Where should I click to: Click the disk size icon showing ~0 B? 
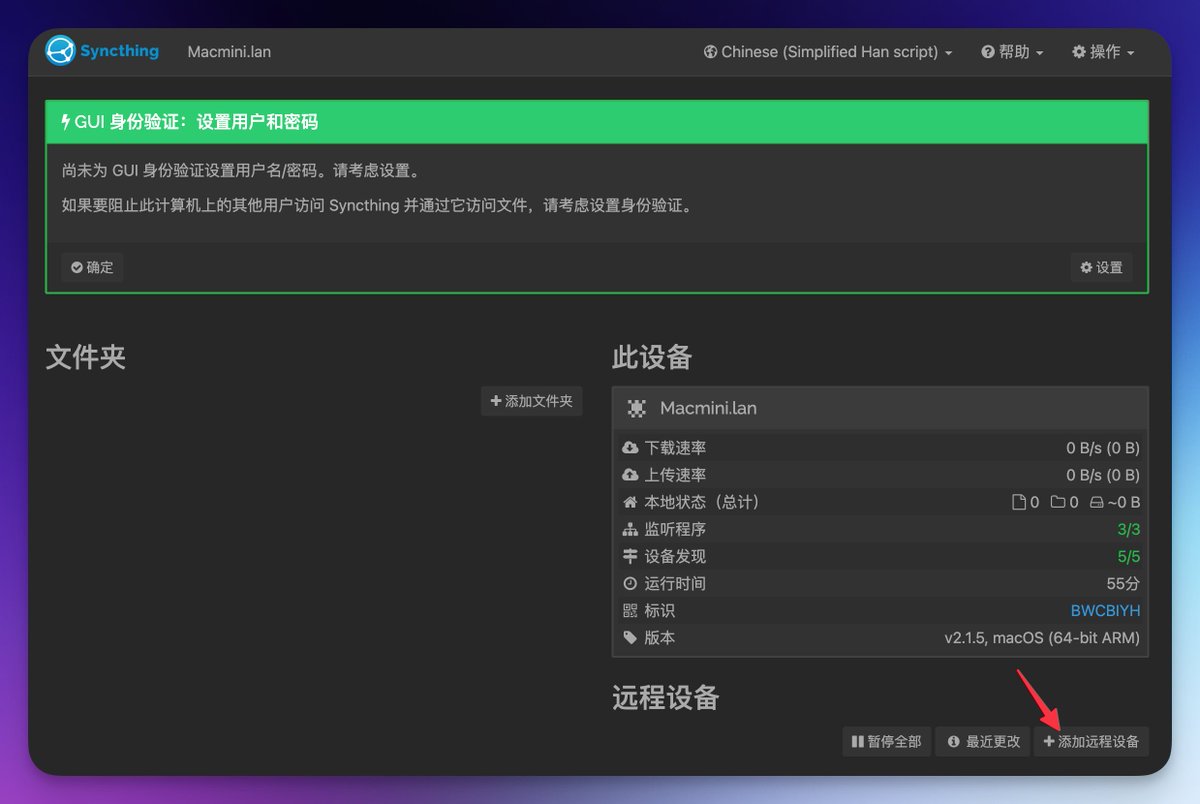[1096, 502]
